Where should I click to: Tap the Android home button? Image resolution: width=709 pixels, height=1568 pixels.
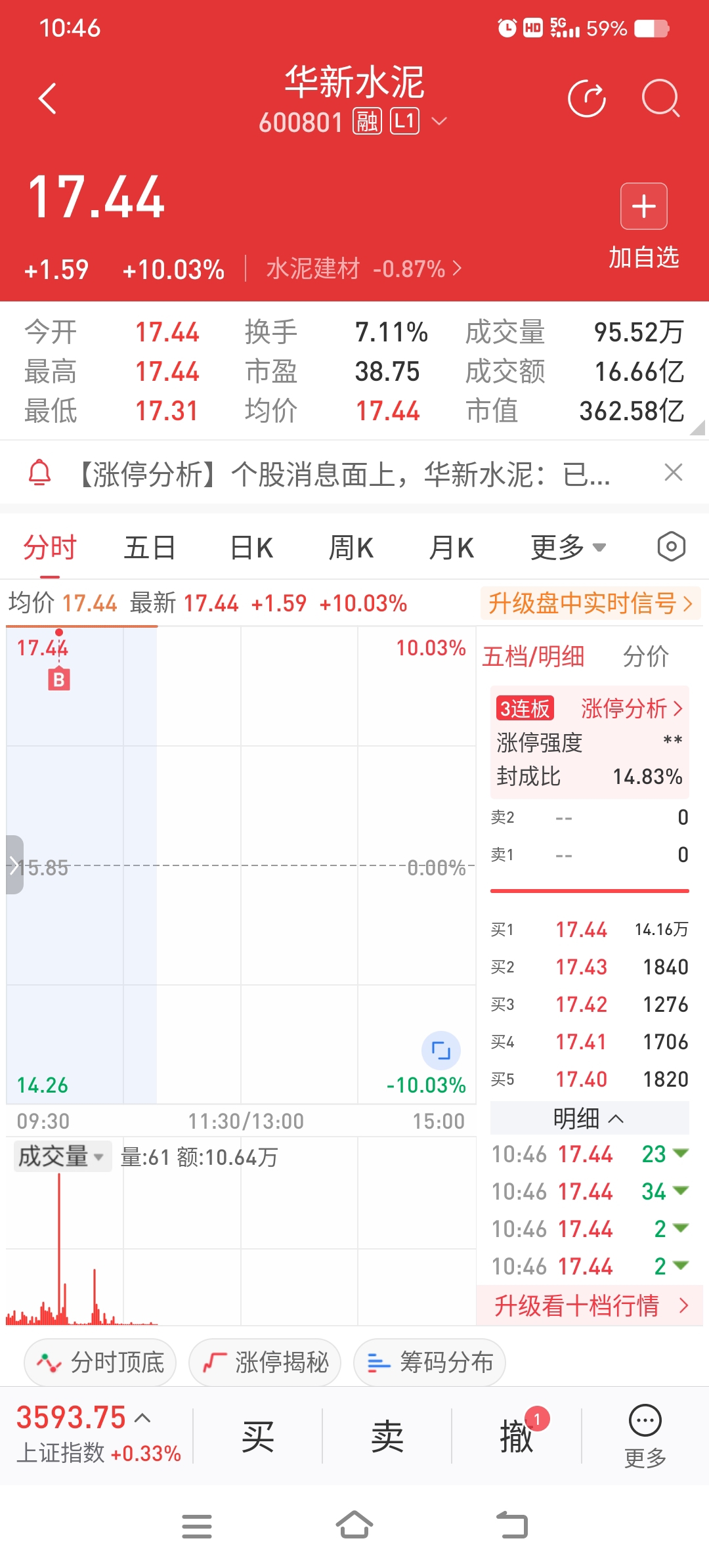[354, 1525]
